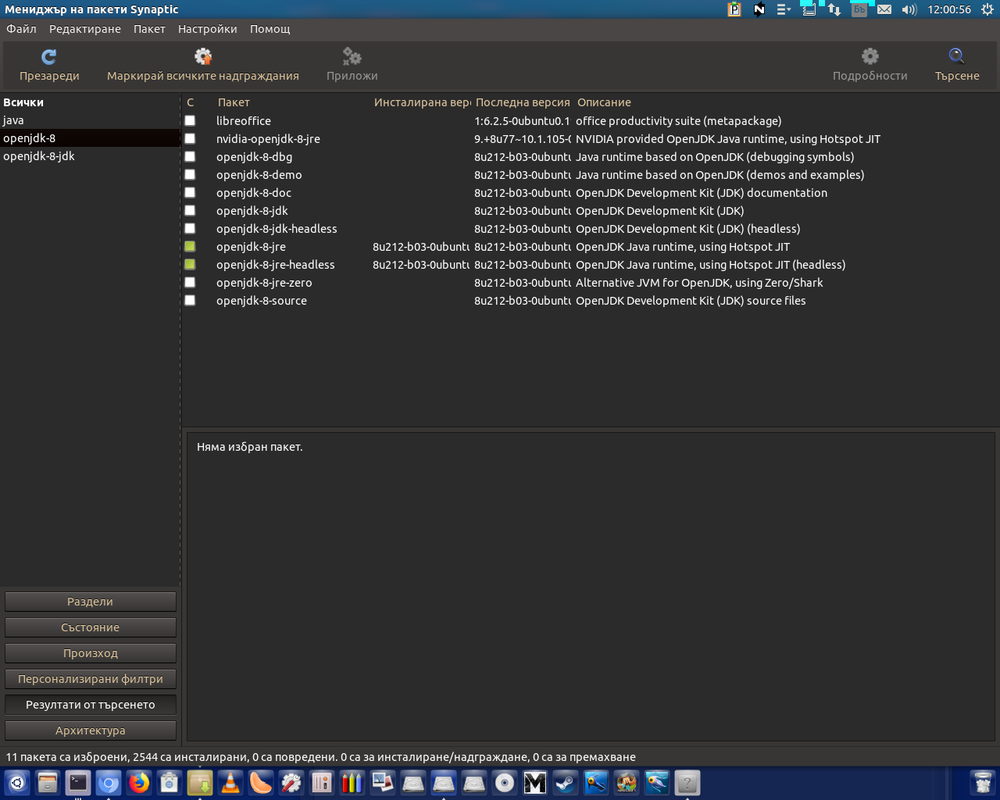
Task: Toggle the libreoffice package checkbox
Action: (x=190, y=121)
